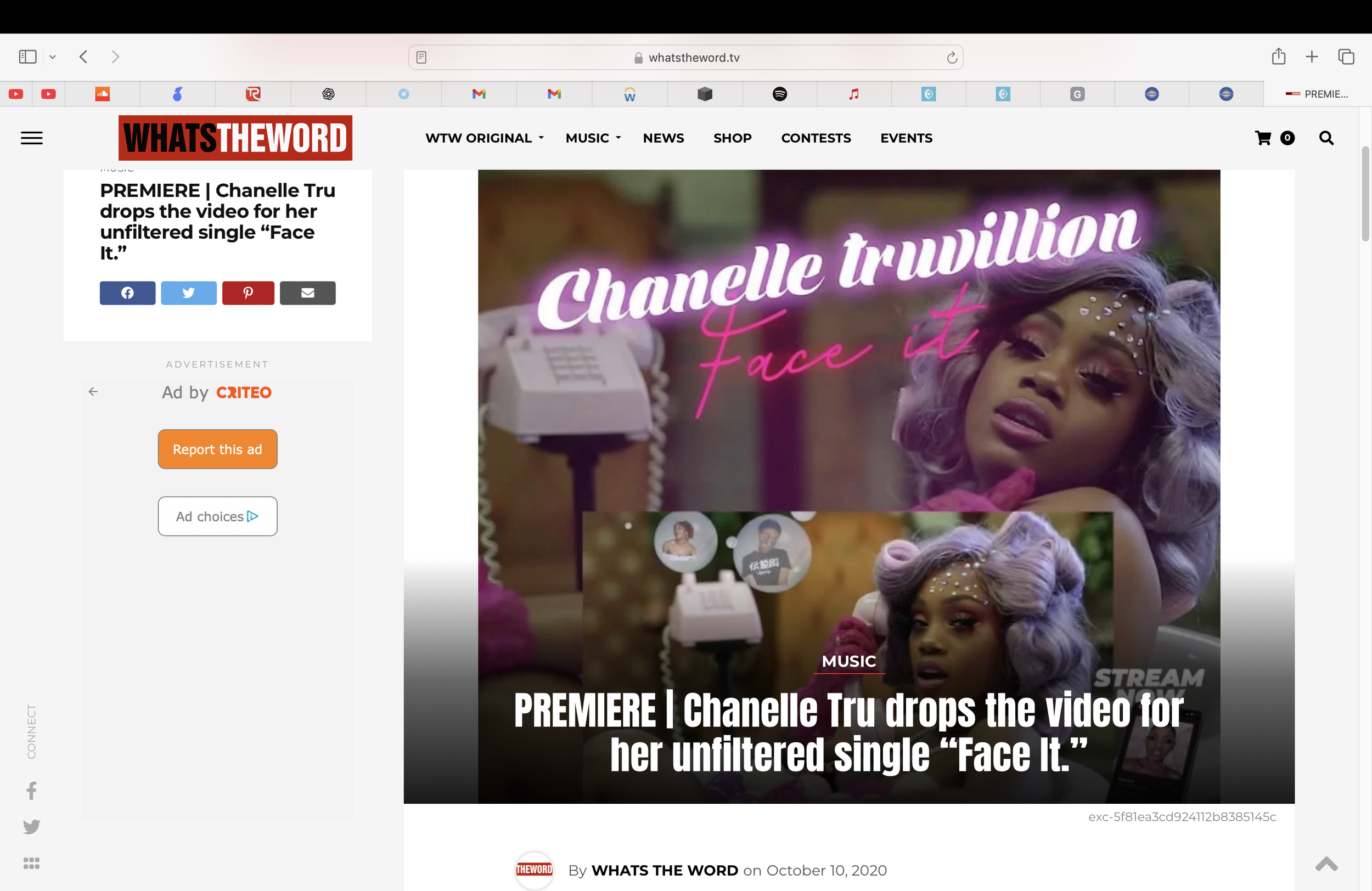Viewport: 1372px width, 891px height.
Task: Expand the MUSIC navigation dropdown
Action: pyautogui.click(x=593, y=138)
